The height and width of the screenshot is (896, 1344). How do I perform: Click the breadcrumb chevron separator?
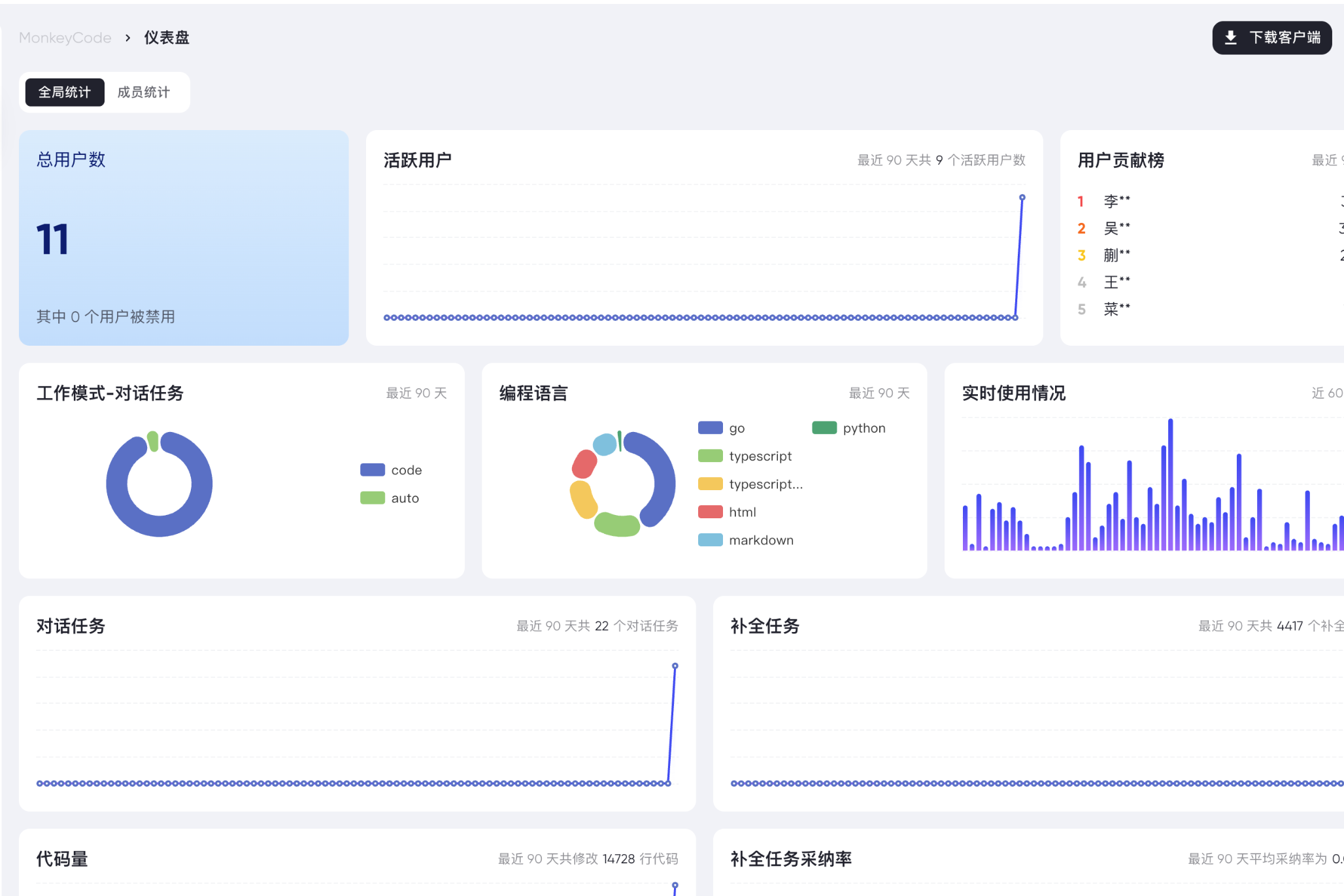[x=128, y=38]
